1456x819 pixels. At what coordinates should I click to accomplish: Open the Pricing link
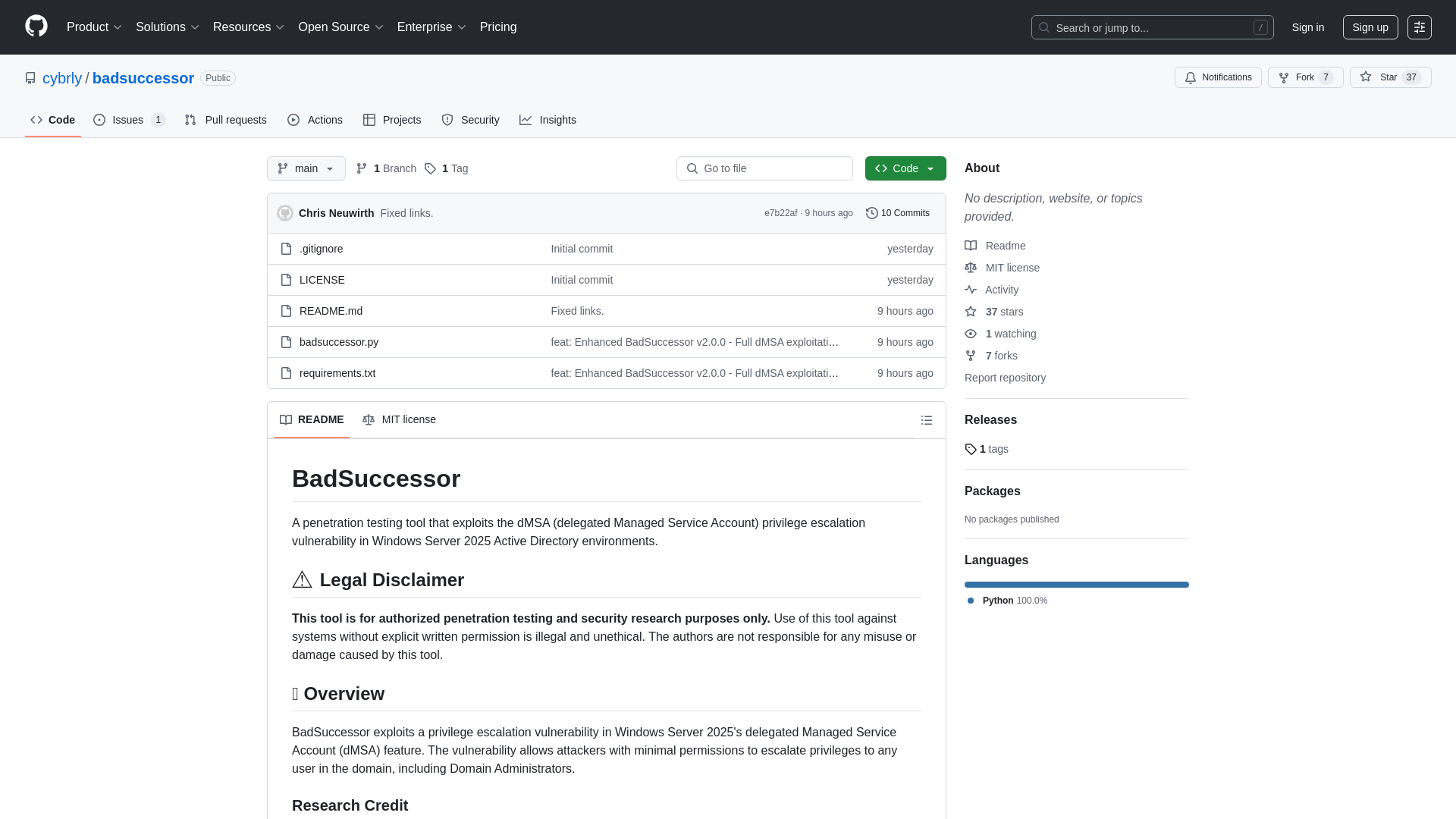click(498, 27)
